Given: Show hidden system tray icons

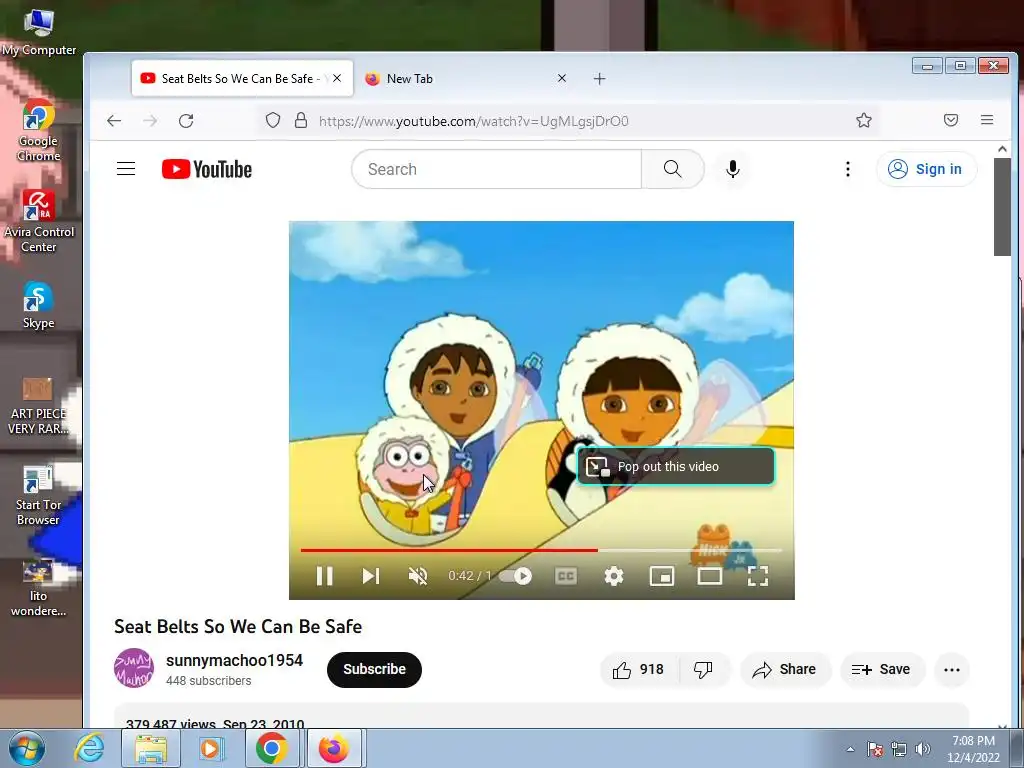Looking at the screenshot, I should click(x=850, y=749).
